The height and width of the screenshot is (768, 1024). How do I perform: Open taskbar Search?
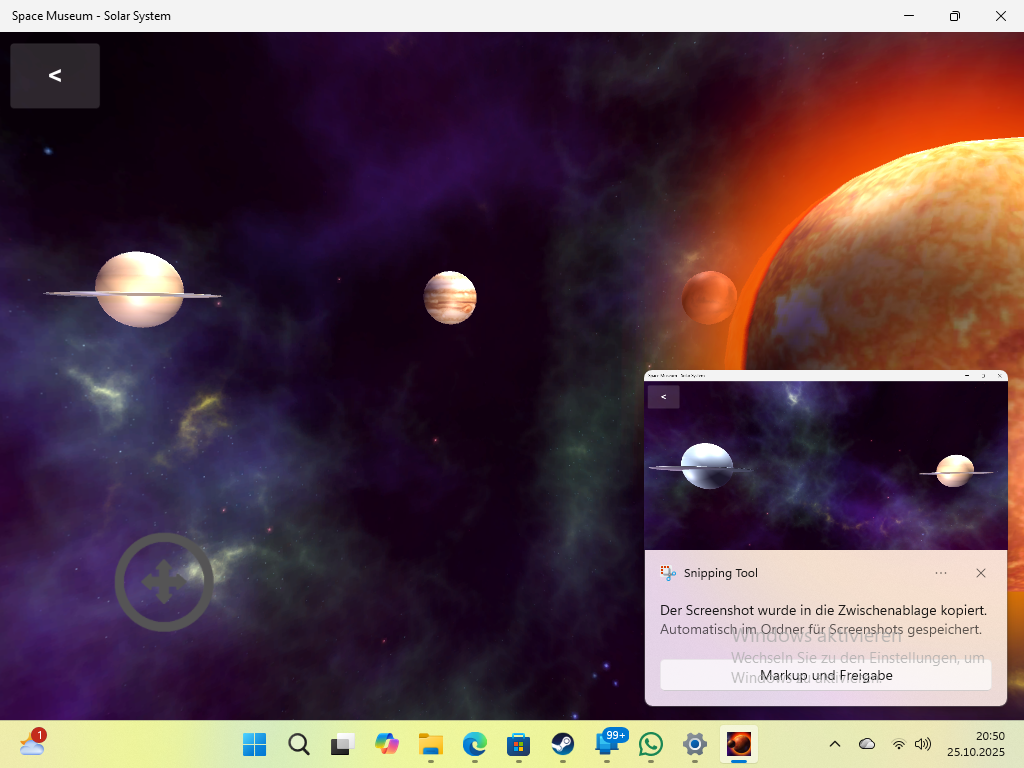click(x=299, y=744)
